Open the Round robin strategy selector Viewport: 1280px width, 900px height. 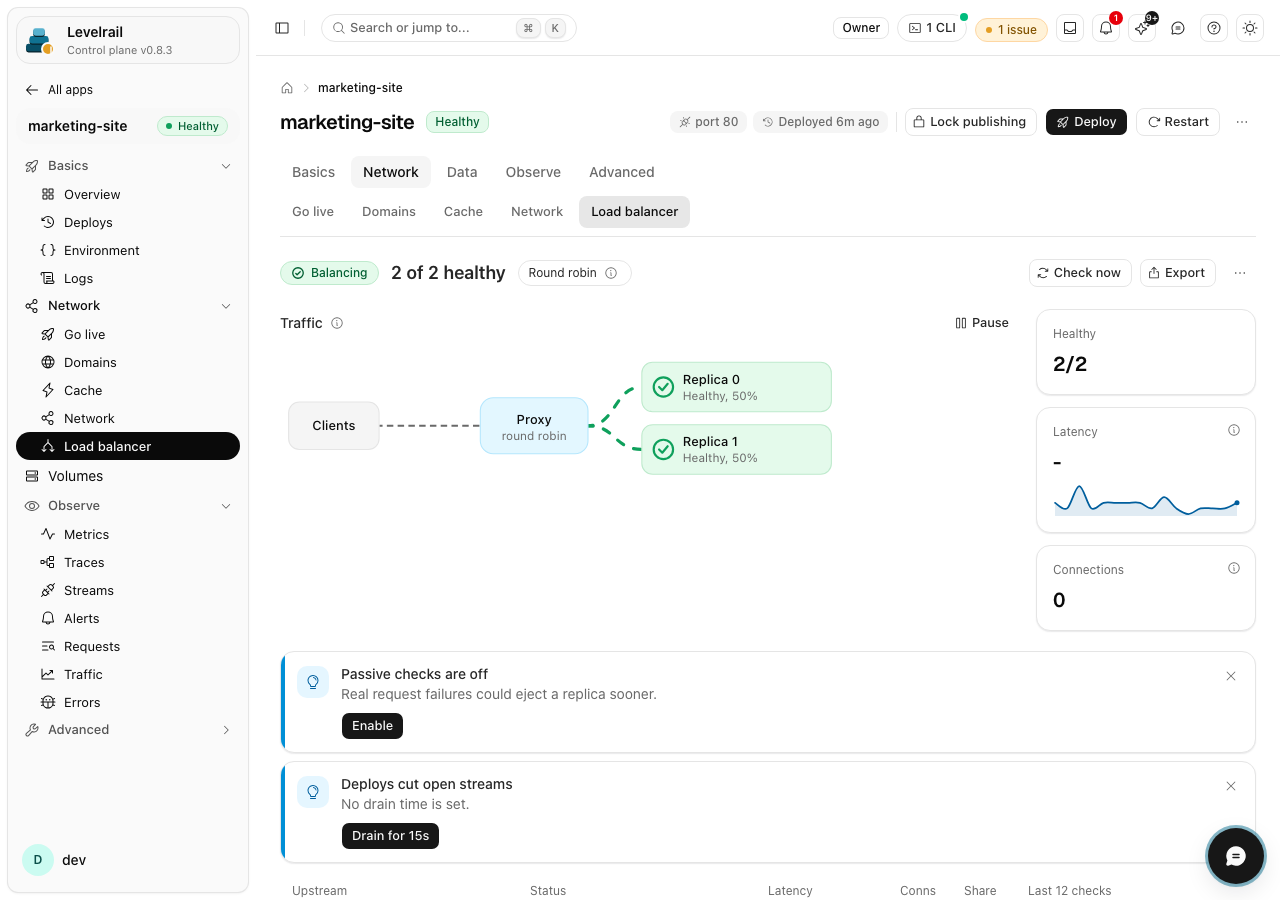point(574,273)
